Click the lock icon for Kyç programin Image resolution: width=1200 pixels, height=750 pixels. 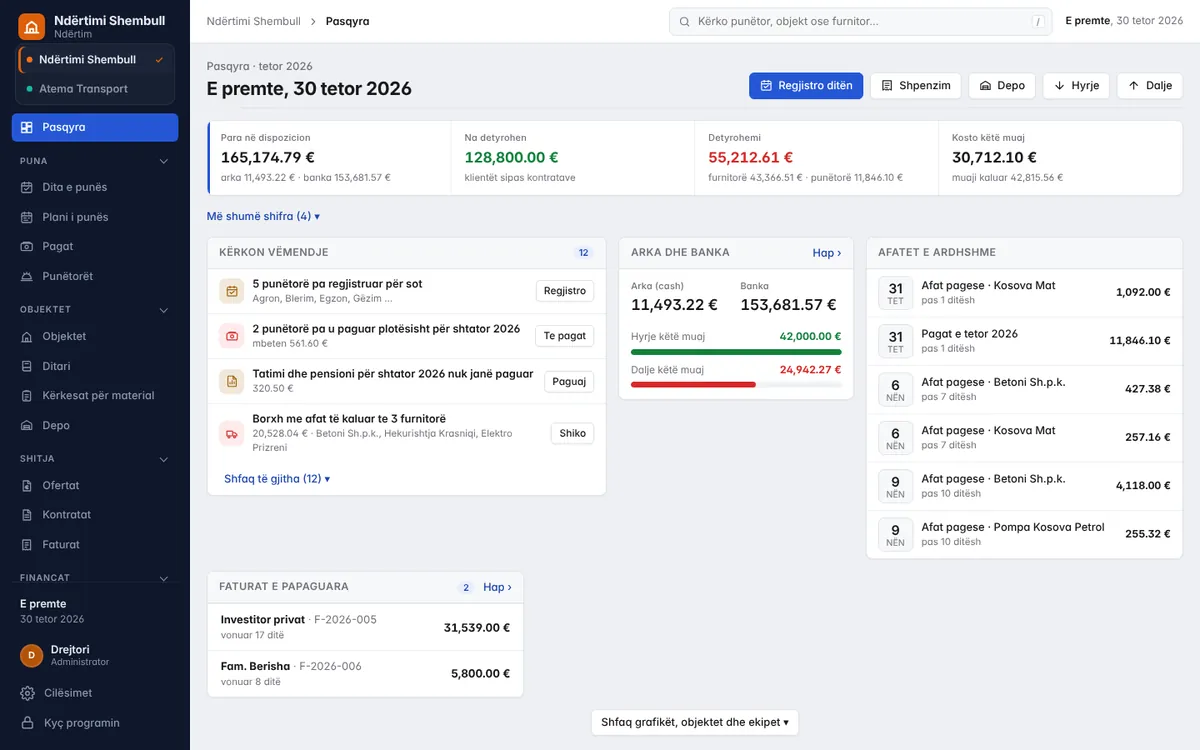point(27,723)
